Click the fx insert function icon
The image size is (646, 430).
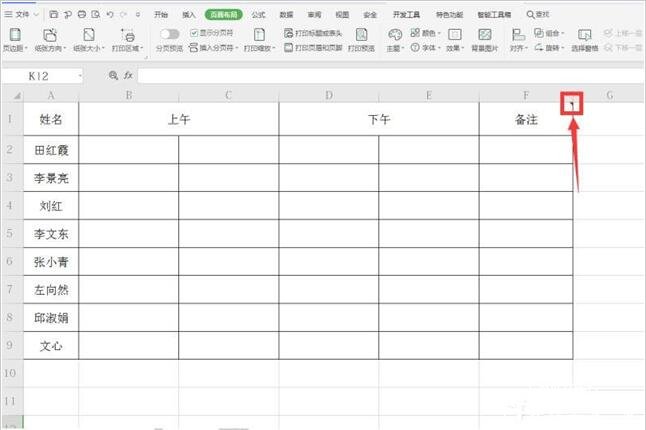point(129,75)
